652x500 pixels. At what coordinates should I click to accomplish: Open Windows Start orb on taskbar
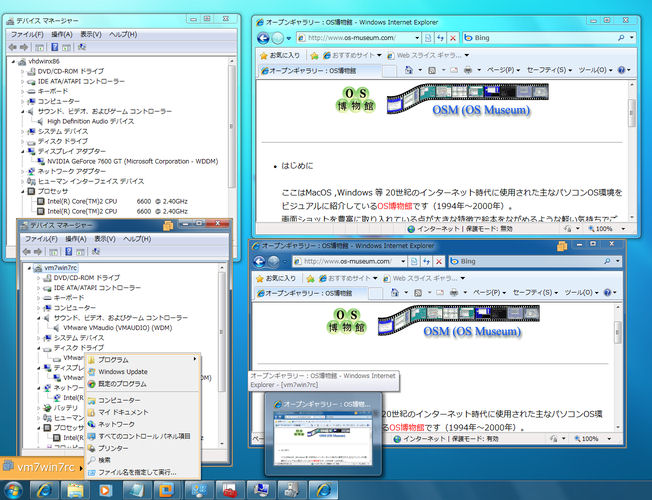tap(13, 490)
